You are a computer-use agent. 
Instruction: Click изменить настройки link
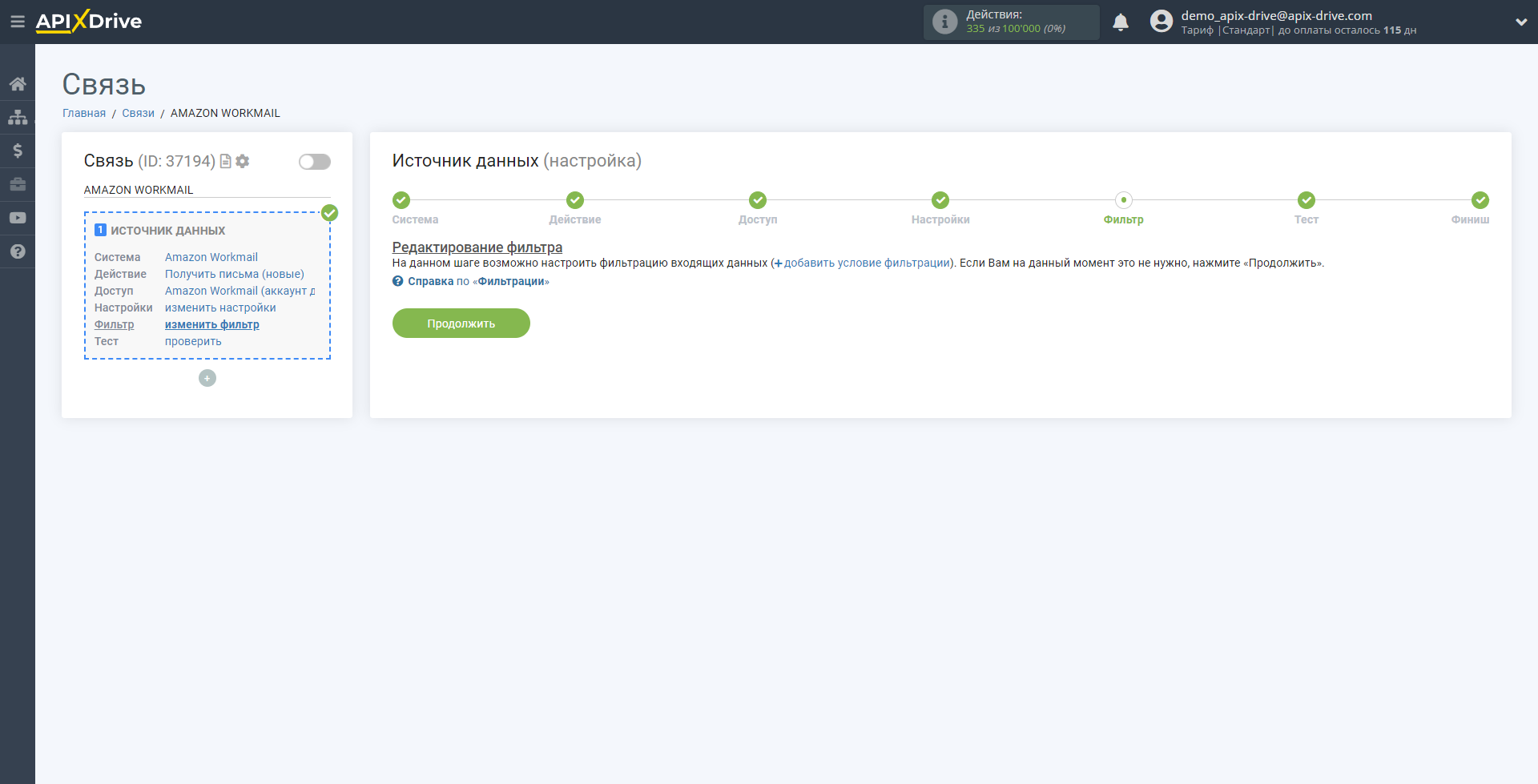click(220, 308)
